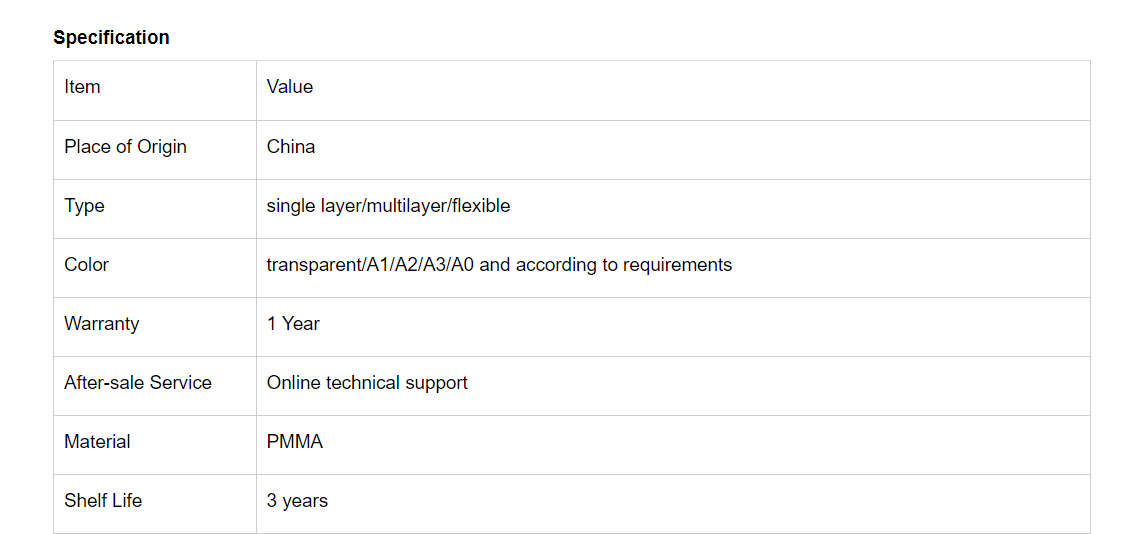Select the Material row label
The height and width of the screenshot is (534, 1143).
(x=97, y=442)
